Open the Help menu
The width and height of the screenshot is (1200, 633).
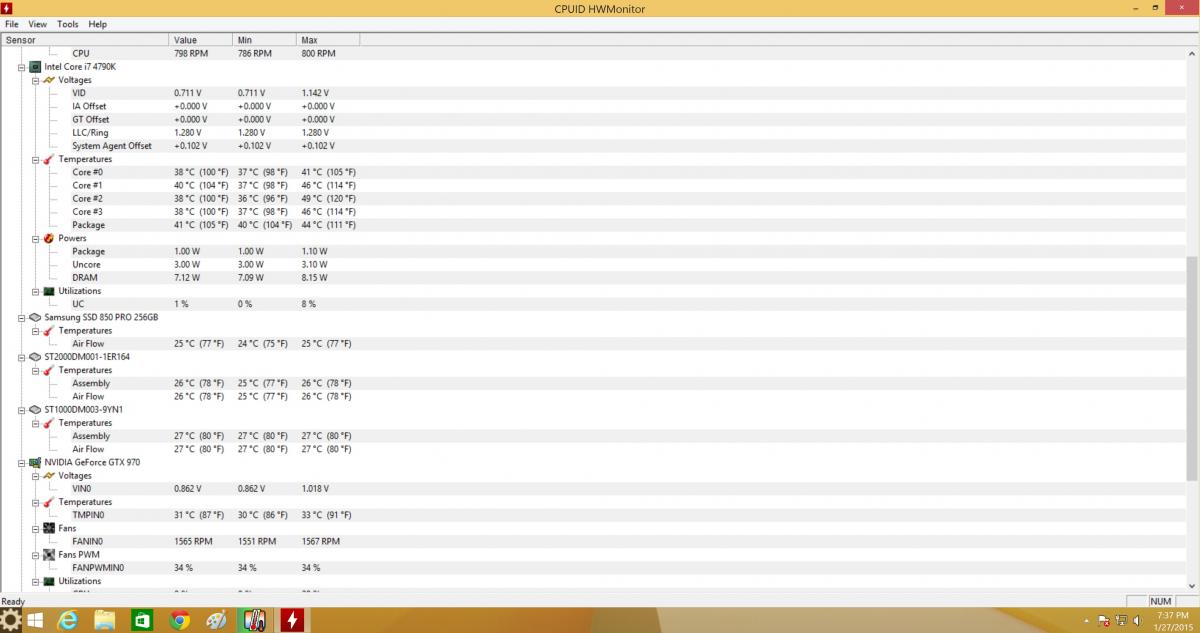[x=97, y=24]
